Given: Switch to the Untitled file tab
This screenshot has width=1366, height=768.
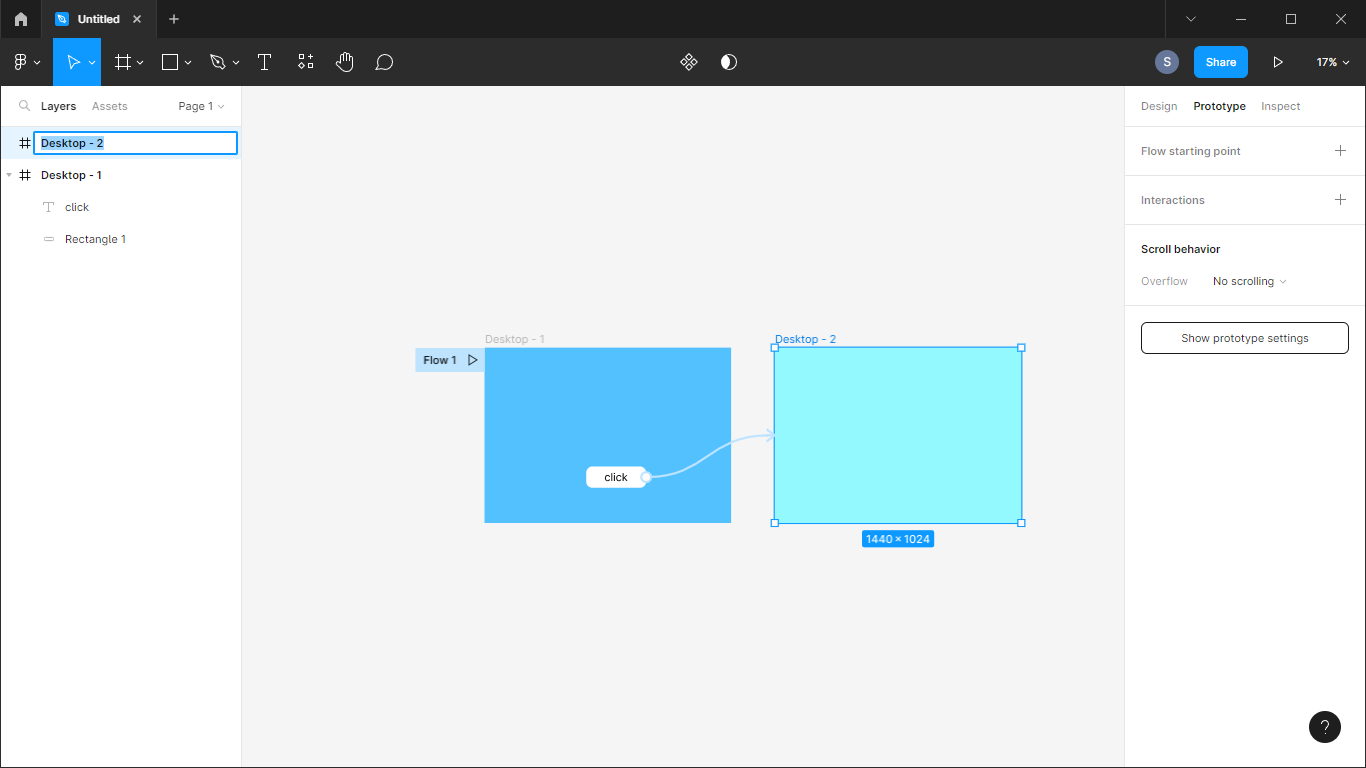Looking at the screenshot, I should 98,19.
